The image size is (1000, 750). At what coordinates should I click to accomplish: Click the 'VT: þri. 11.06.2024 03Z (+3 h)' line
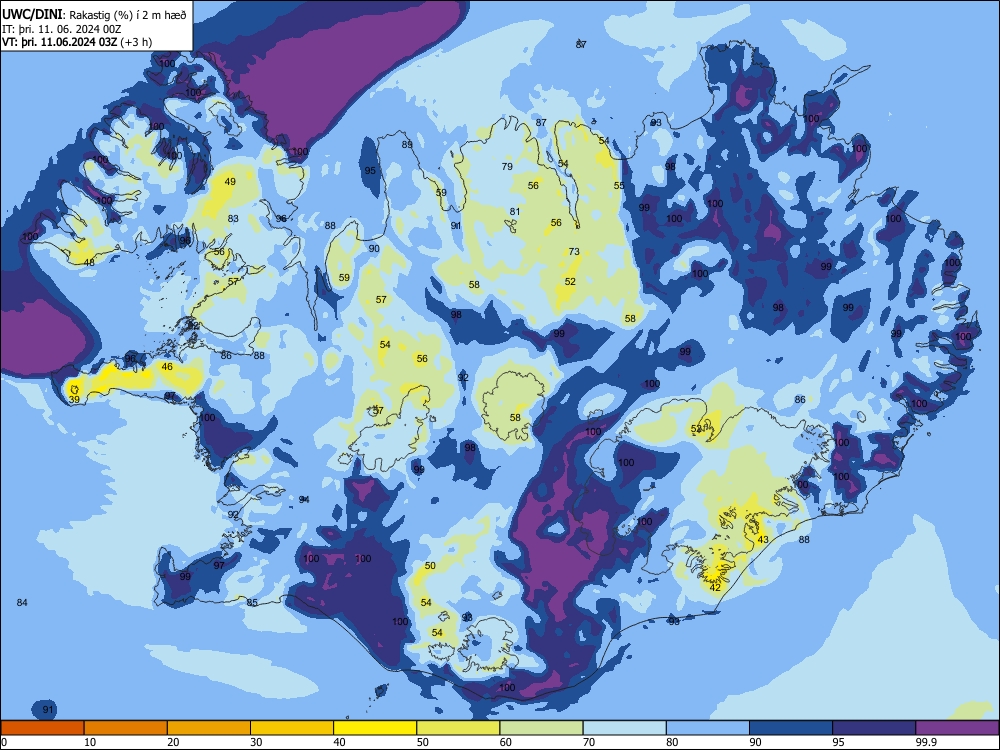pos(77,42)
